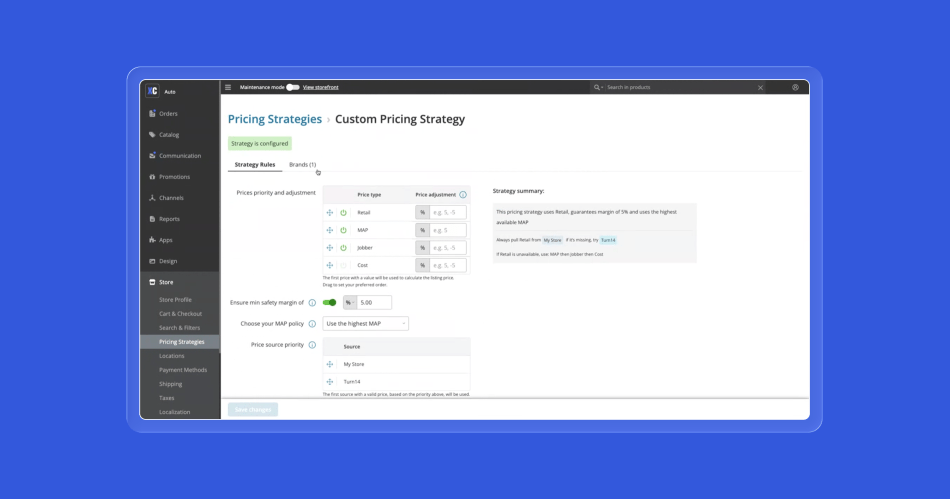Click the Jobber price adjustment field
950x499 pixels.
point(447,248)
